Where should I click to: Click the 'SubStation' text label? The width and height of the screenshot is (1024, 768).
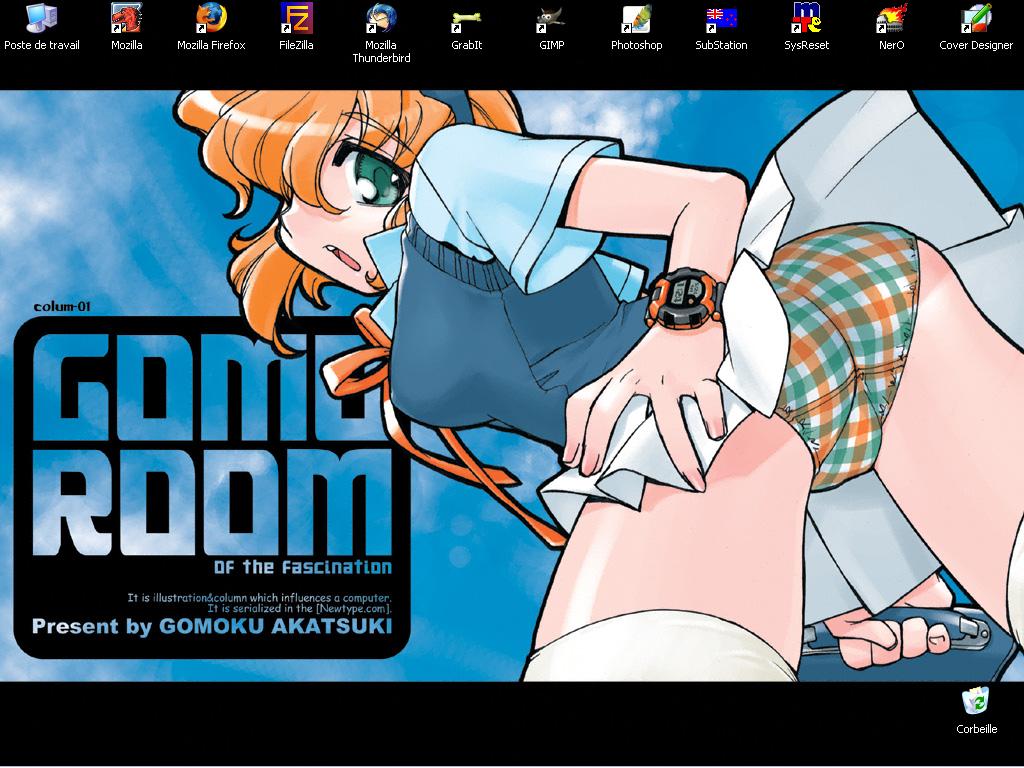[721, 46]
